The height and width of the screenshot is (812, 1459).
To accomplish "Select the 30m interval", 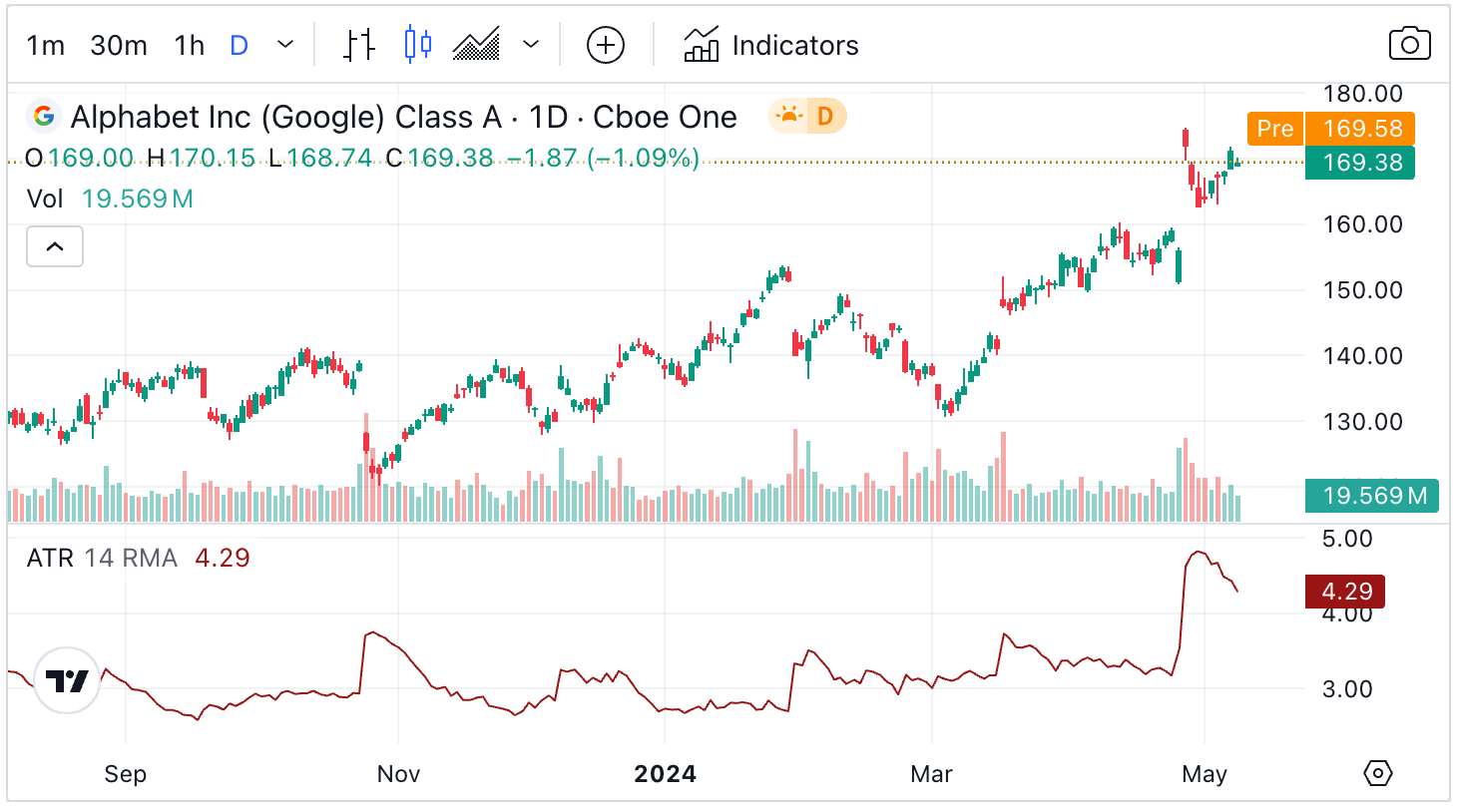I will 119,45.
